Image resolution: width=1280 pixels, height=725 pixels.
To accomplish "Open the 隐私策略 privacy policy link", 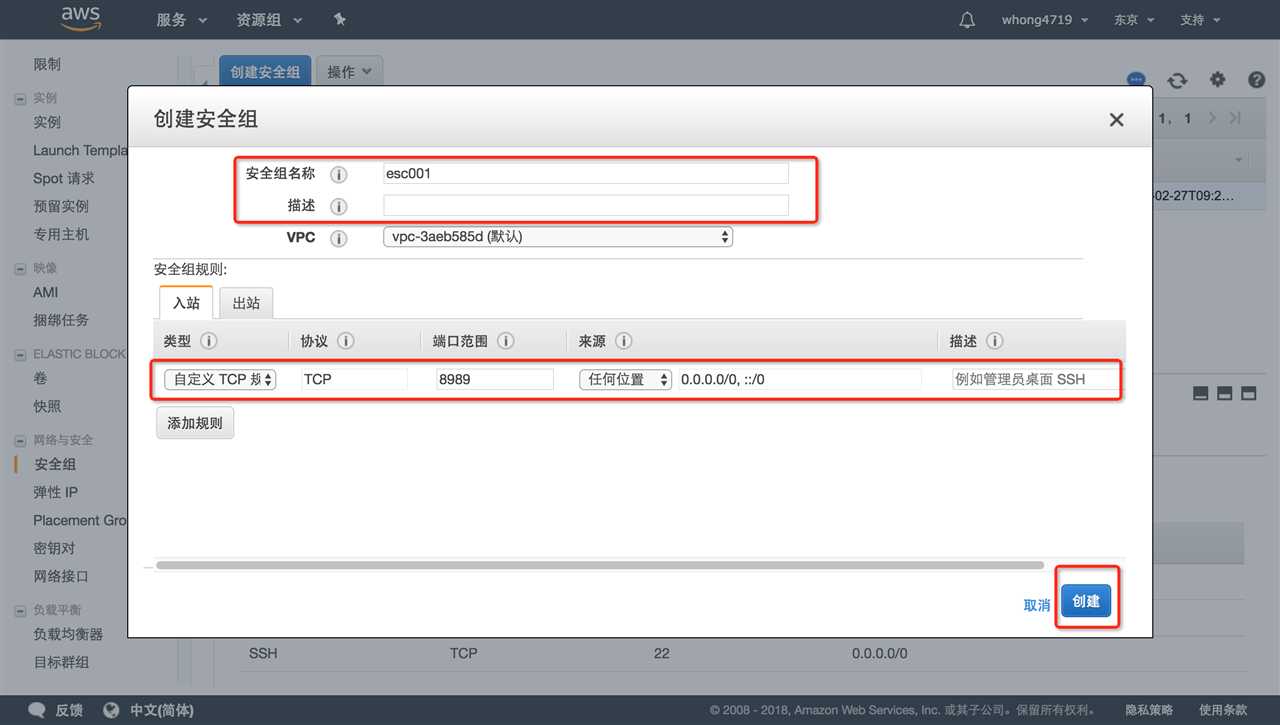I will [1149, 710].
